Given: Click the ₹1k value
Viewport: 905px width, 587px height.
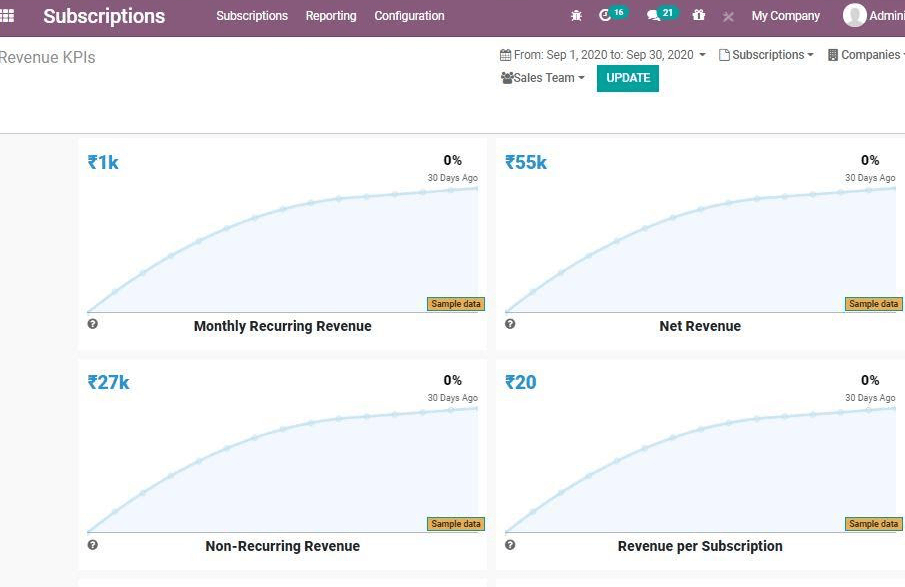Looking at the screenshot, I should pyautogui.click(x=103, y=162).
